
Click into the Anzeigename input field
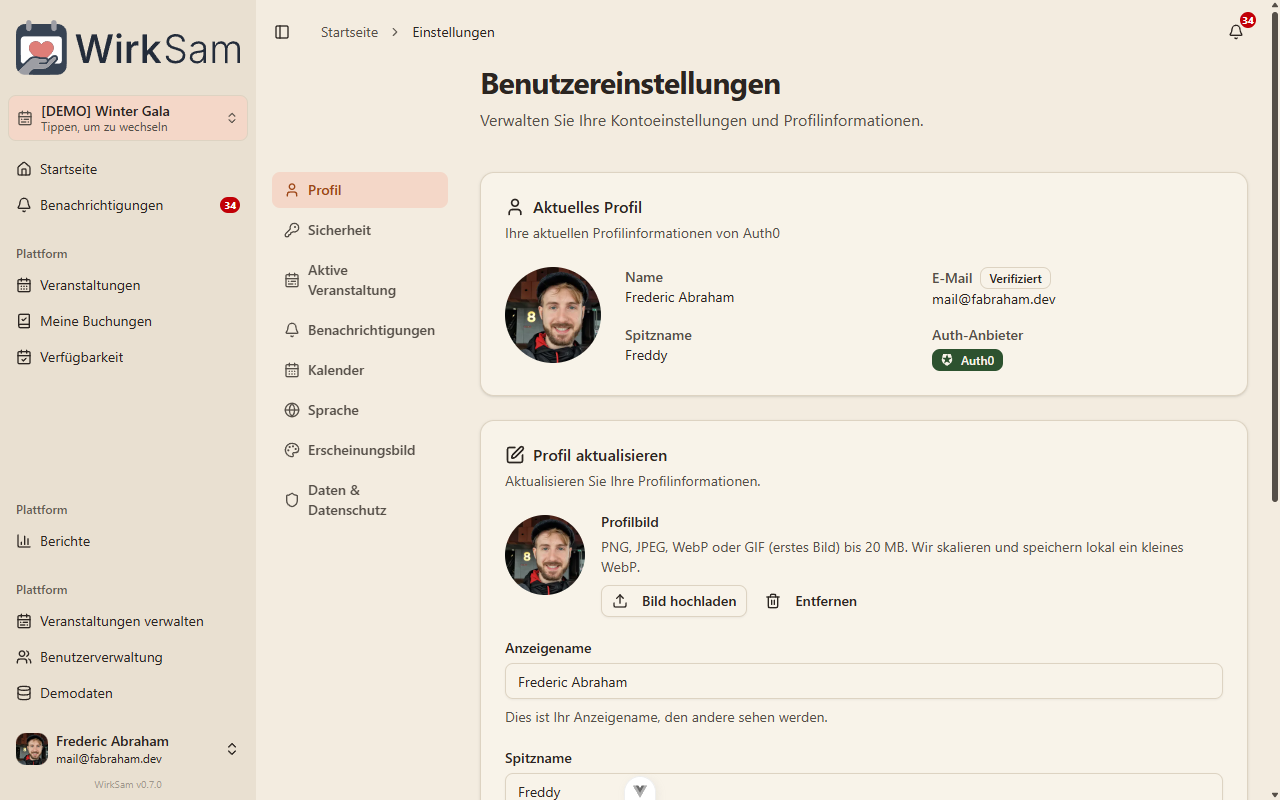point(864,681)
